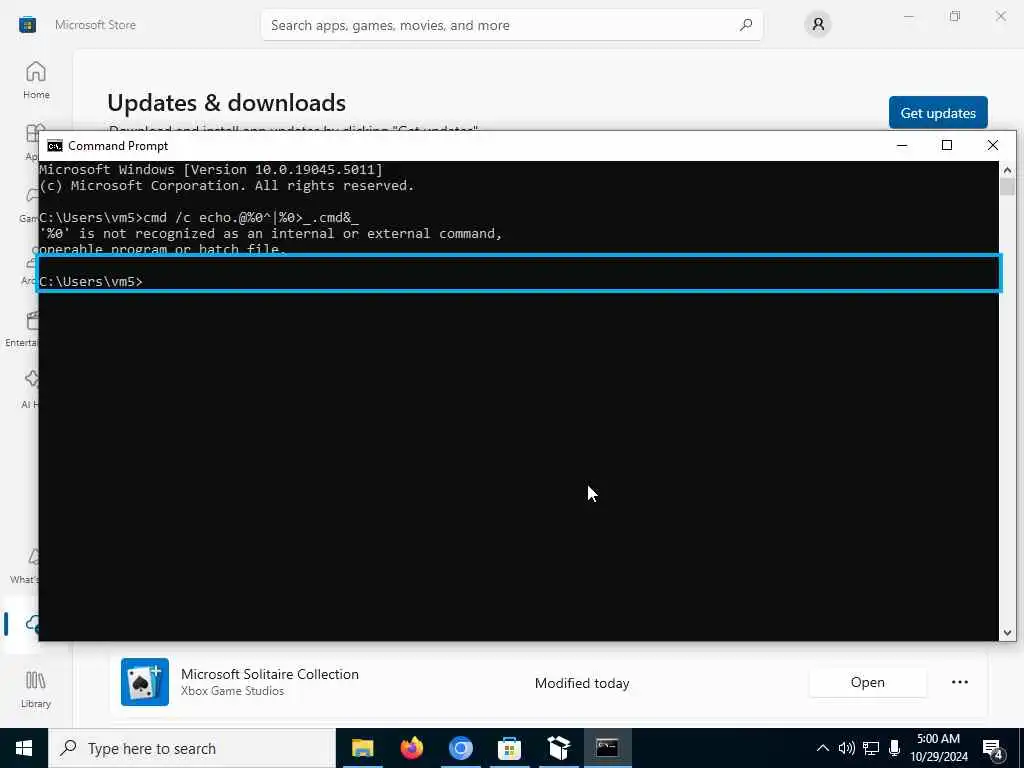
Task: Click the search magnifier icon in Store
Action: (746, 25)
